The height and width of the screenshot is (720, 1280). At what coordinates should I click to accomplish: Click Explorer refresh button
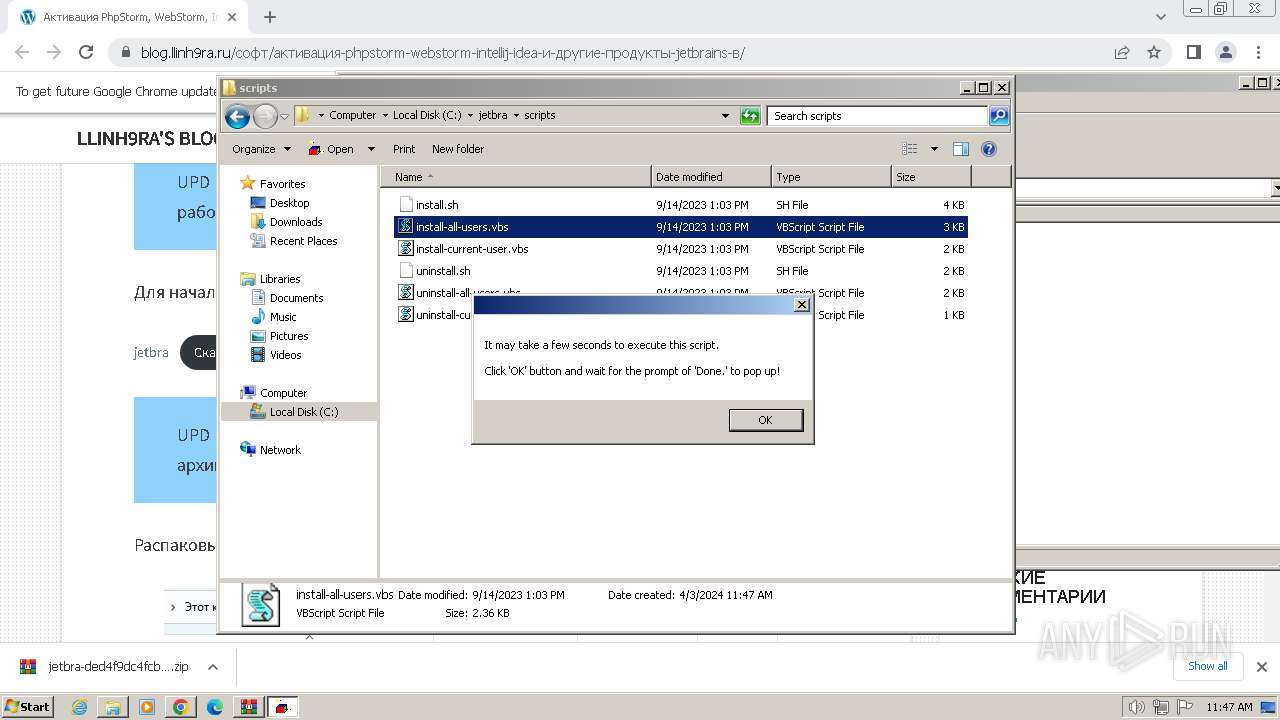pyautogui.click(x=750, y=116)
